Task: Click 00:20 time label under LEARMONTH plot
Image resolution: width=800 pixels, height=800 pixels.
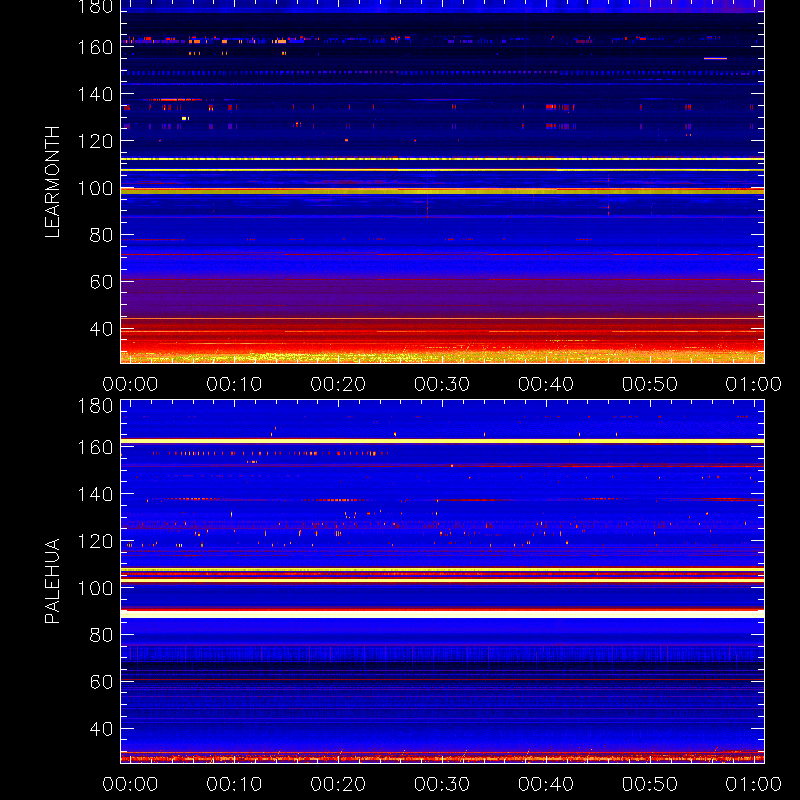Action: coord(338,384)
